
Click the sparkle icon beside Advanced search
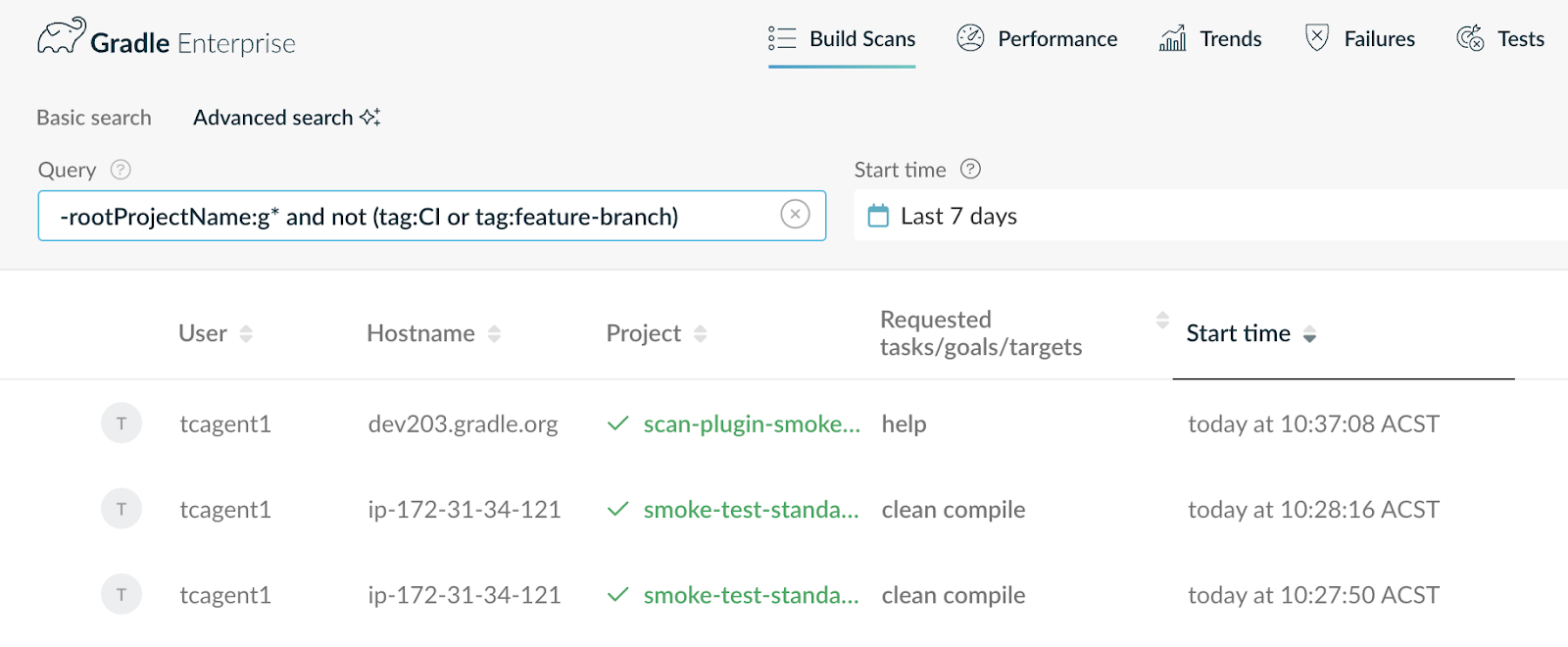(x=370, y=117)
